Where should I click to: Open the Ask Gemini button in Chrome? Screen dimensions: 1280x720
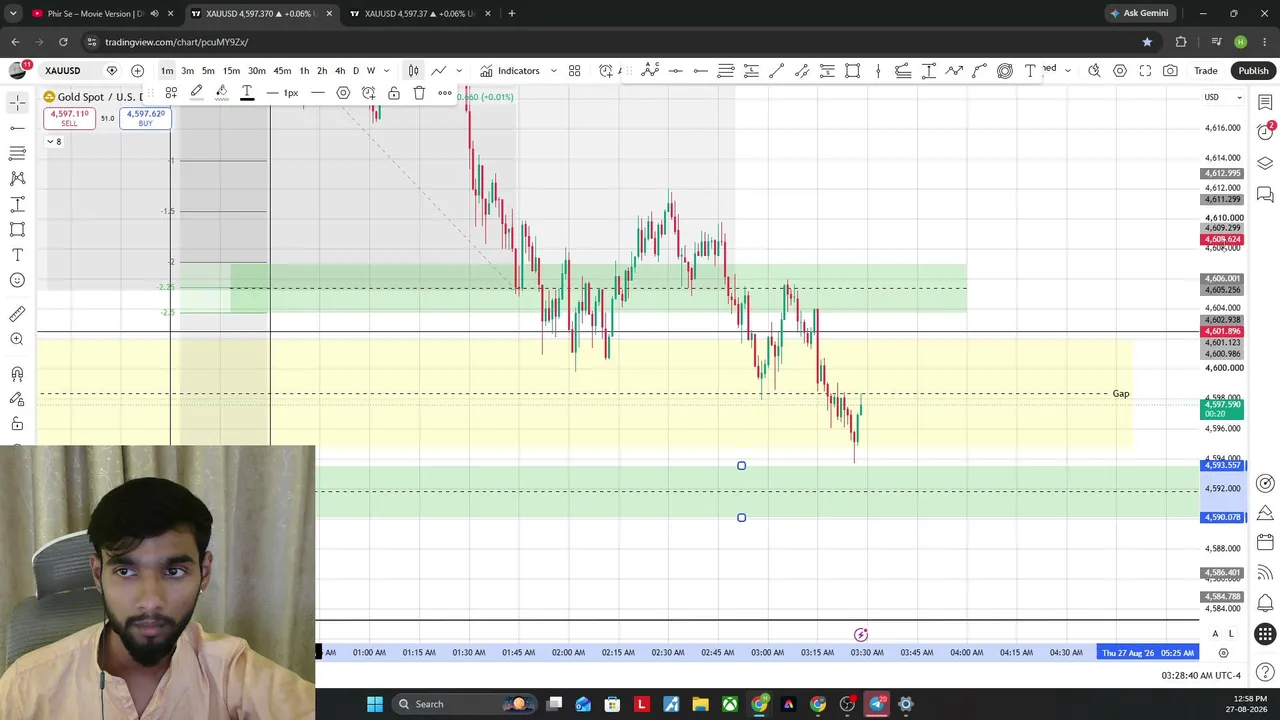click(1139, 13)
